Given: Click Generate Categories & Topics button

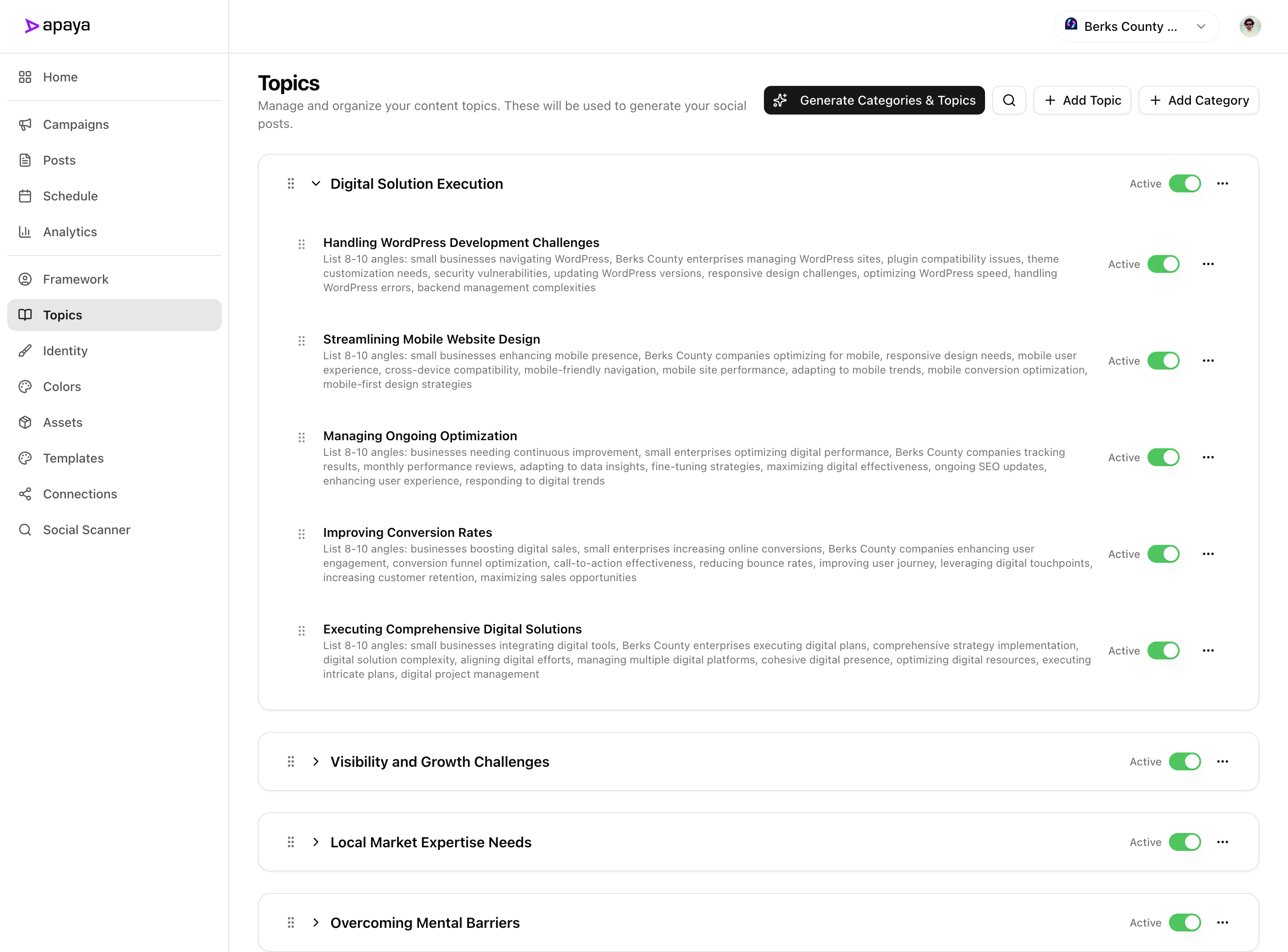Looking at the screenshot, I should click(874, 100).
